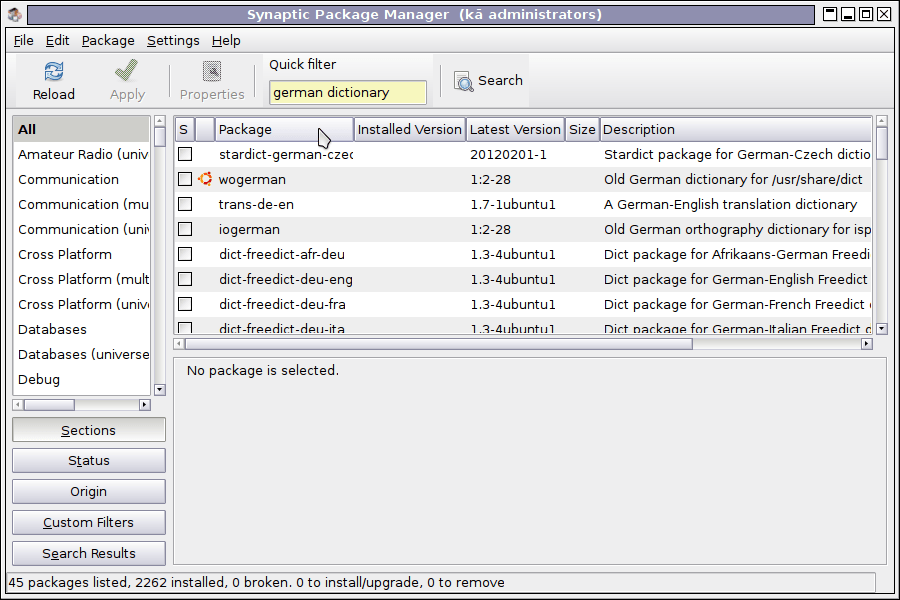Viewport: 900px width, 600px height.
Task: Click the Origin filter button
Action: click(89, 491)
